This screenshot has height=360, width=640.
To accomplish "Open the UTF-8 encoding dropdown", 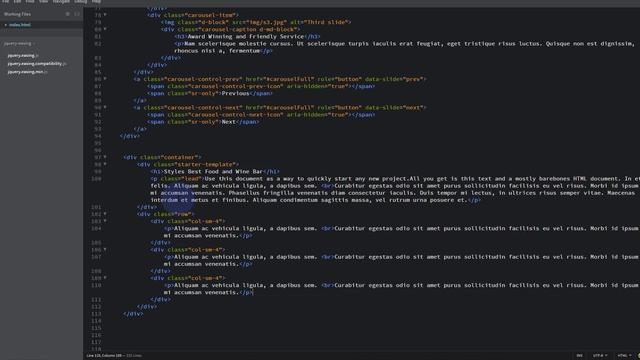I will [600, 356].
